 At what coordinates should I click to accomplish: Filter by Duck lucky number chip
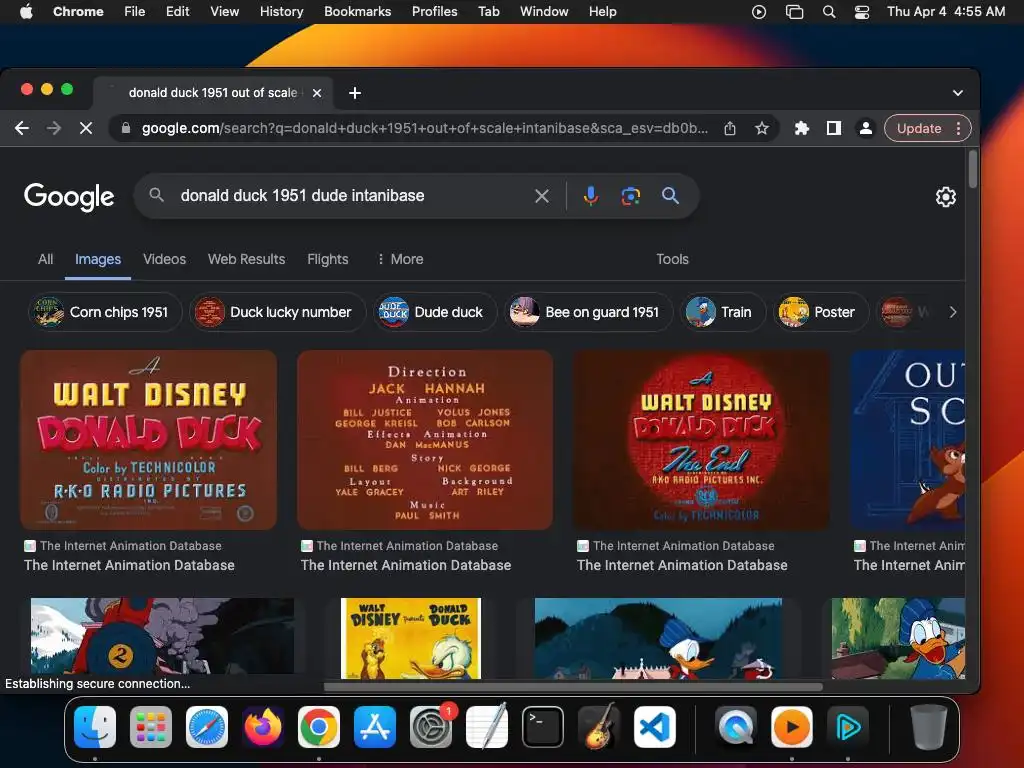pos(278,312)
